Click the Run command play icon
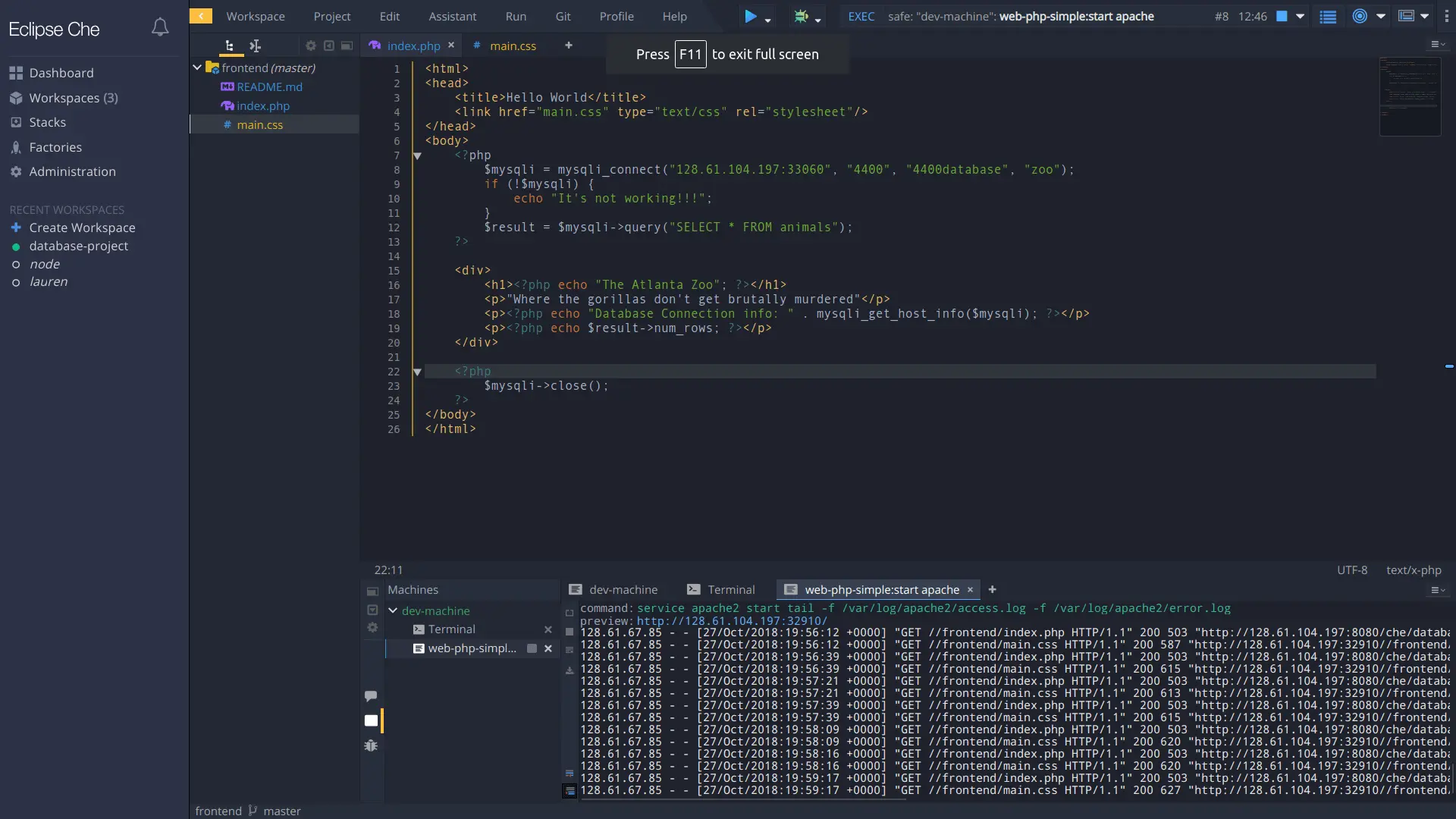The height and width of the screenshot is (819, 1456). click(750, 16)
